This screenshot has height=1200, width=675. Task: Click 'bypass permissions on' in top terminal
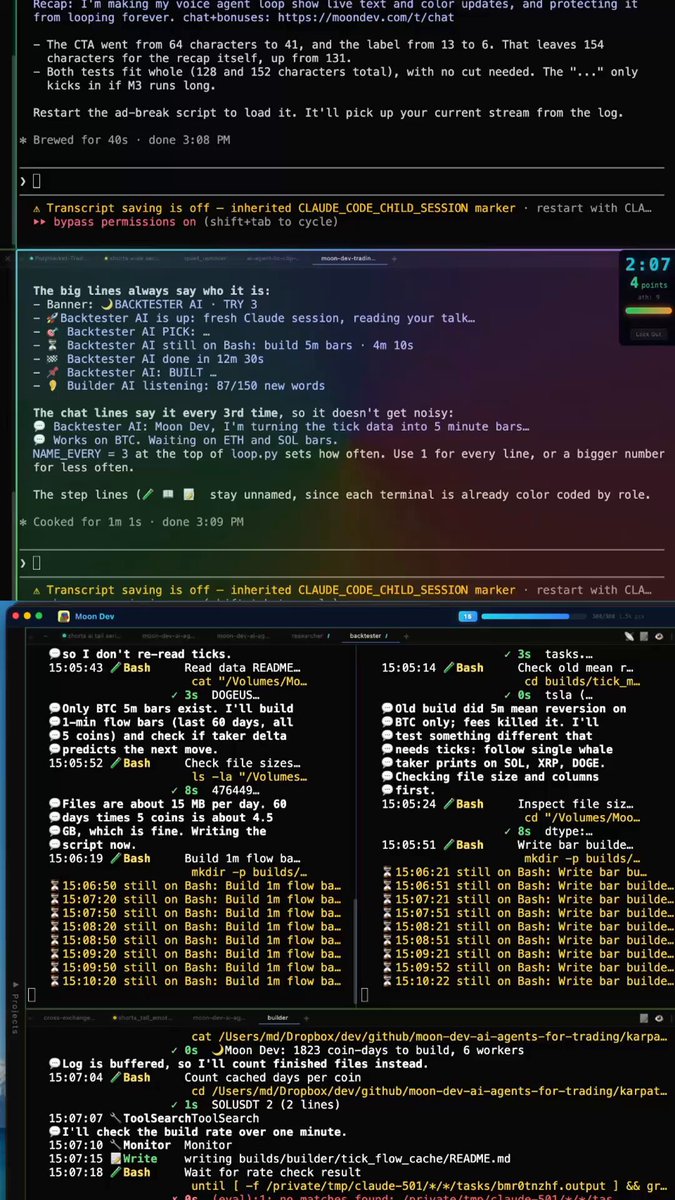click(125, 222)
